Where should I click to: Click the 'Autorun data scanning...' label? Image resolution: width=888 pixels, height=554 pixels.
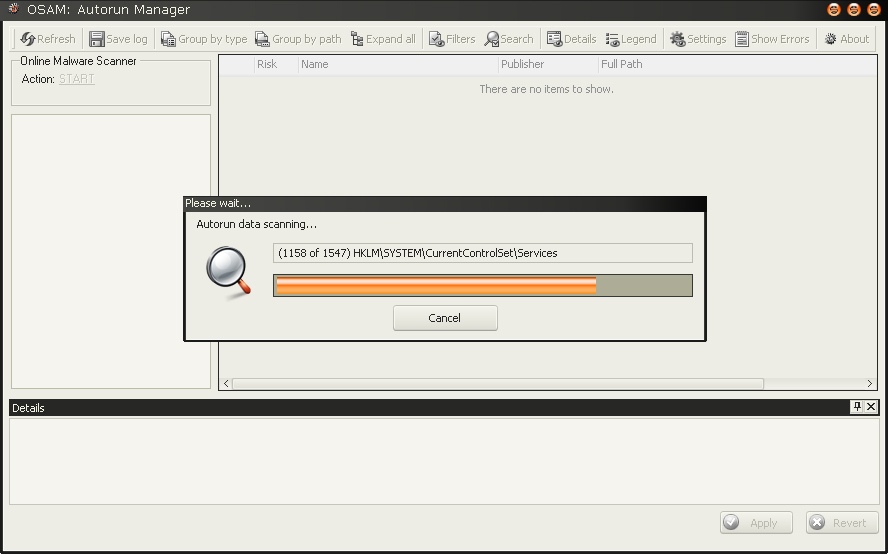257,224
